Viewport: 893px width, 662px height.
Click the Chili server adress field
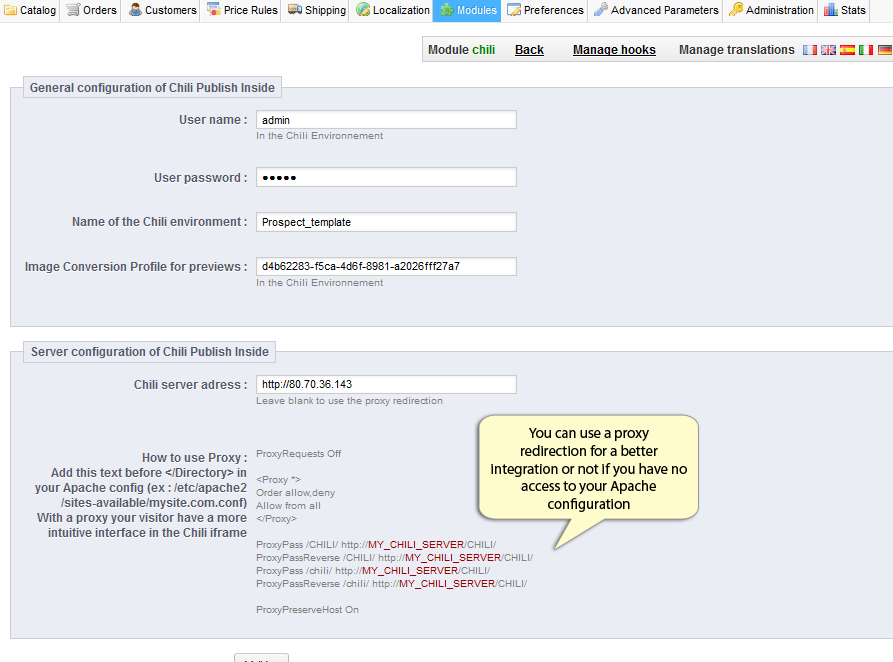coord(386,385)
